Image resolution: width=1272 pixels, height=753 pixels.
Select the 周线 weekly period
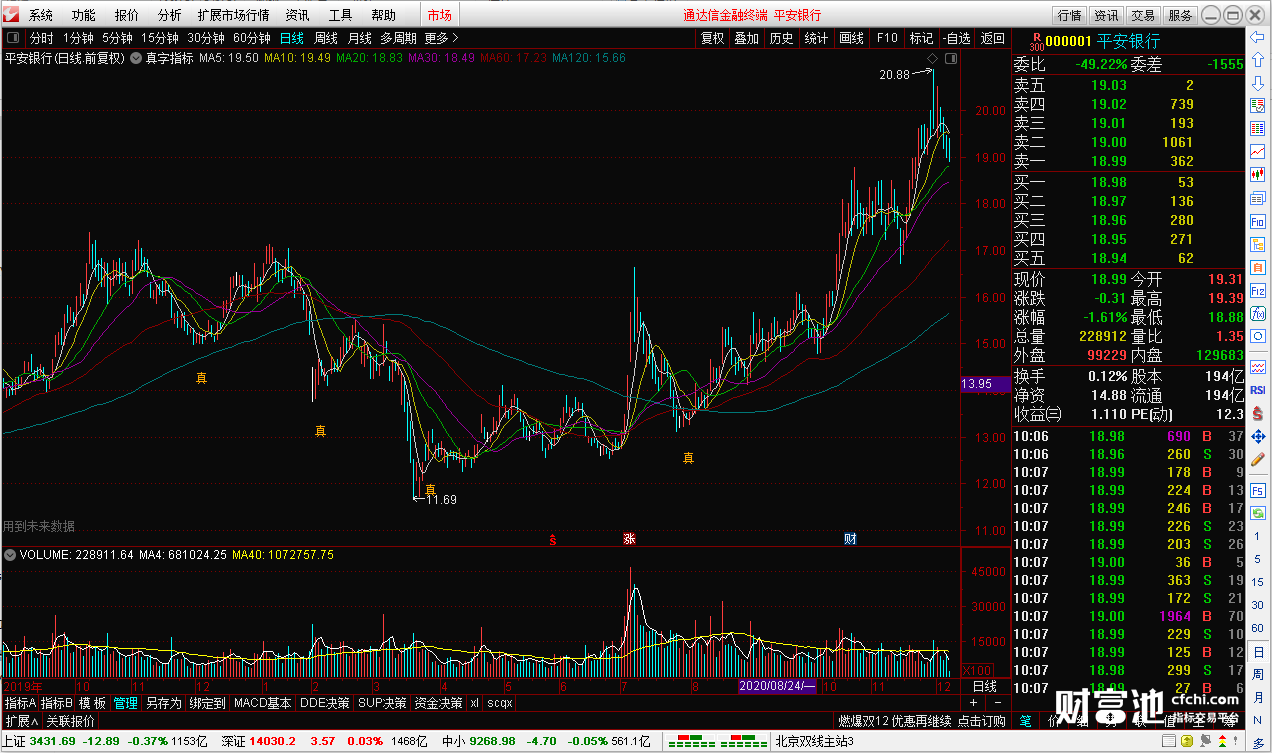point(326,38)
